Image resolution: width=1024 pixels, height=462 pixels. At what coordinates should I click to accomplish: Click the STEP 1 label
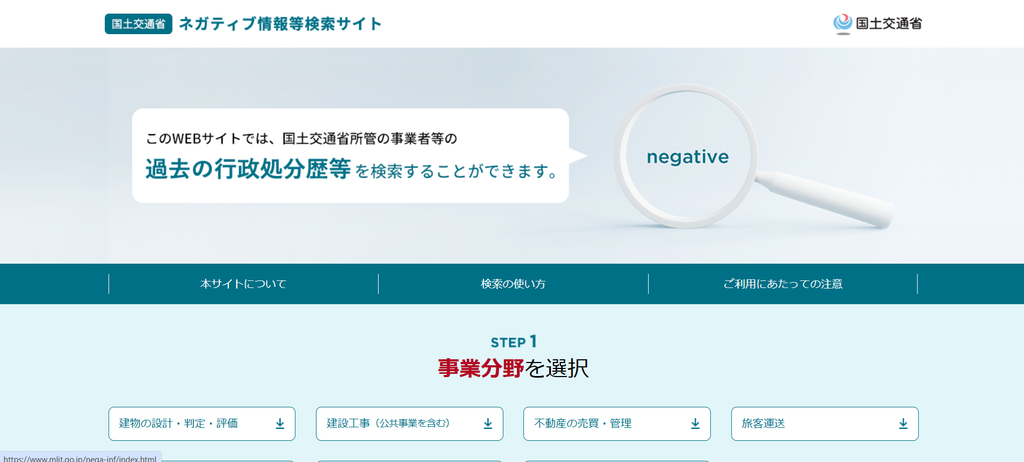click(513, 342)
